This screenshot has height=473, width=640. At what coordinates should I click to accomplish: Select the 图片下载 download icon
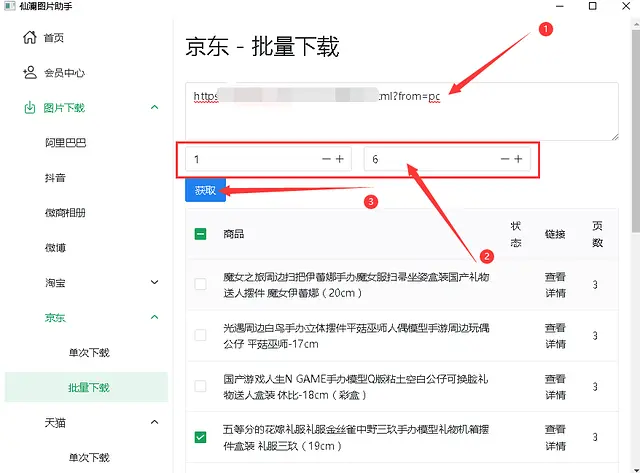pos(29,108)
